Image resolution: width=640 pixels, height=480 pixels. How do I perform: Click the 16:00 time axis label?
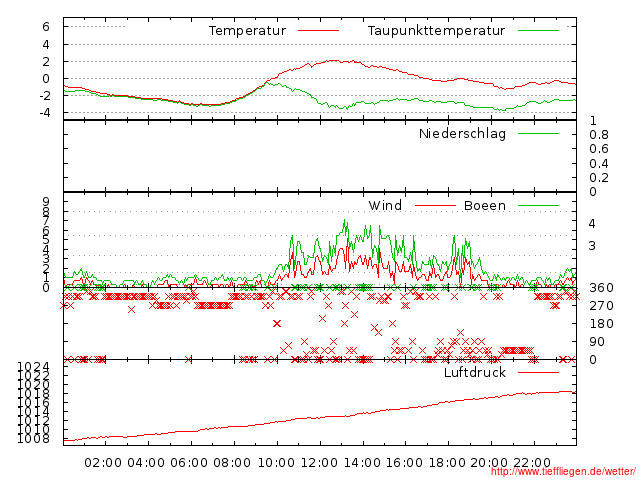[404, 463]
